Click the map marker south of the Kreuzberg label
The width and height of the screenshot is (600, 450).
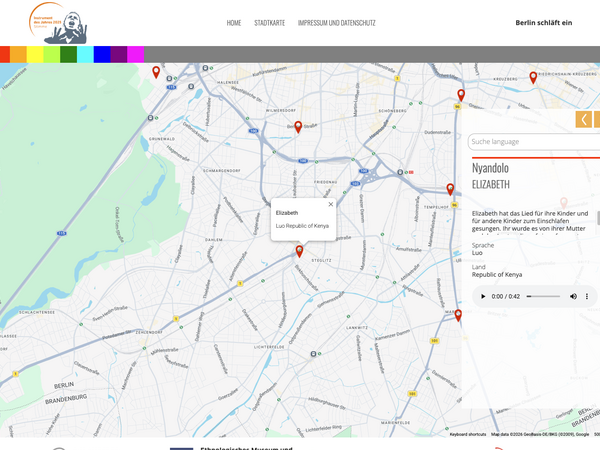point(461,95)
